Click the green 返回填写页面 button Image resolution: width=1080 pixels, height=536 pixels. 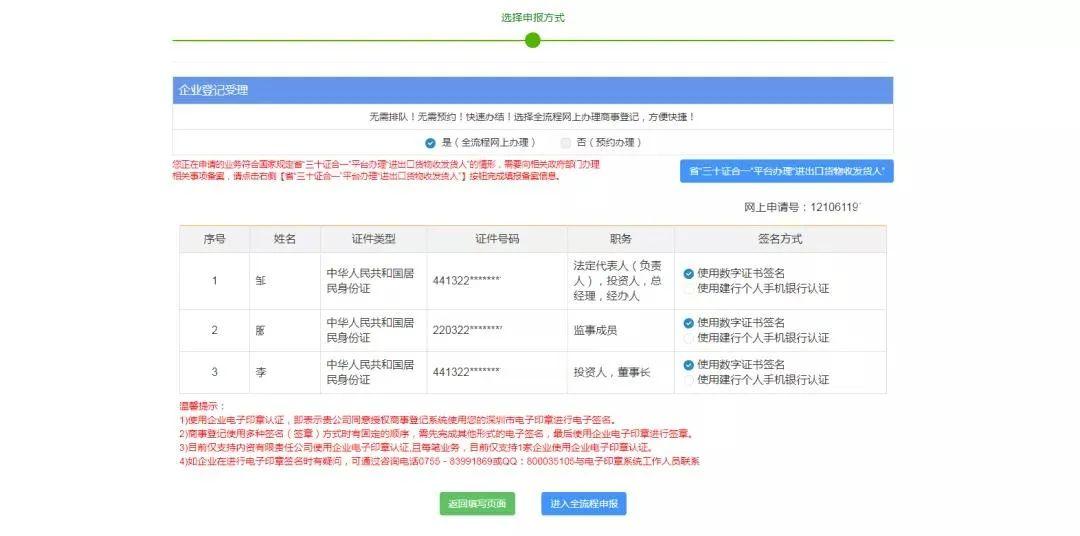(x=477, y=504)
